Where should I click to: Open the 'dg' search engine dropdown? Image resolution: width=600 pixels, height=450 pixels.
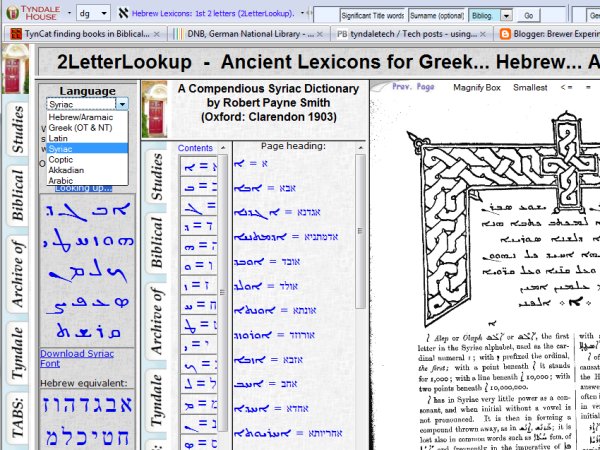[104, 13]
